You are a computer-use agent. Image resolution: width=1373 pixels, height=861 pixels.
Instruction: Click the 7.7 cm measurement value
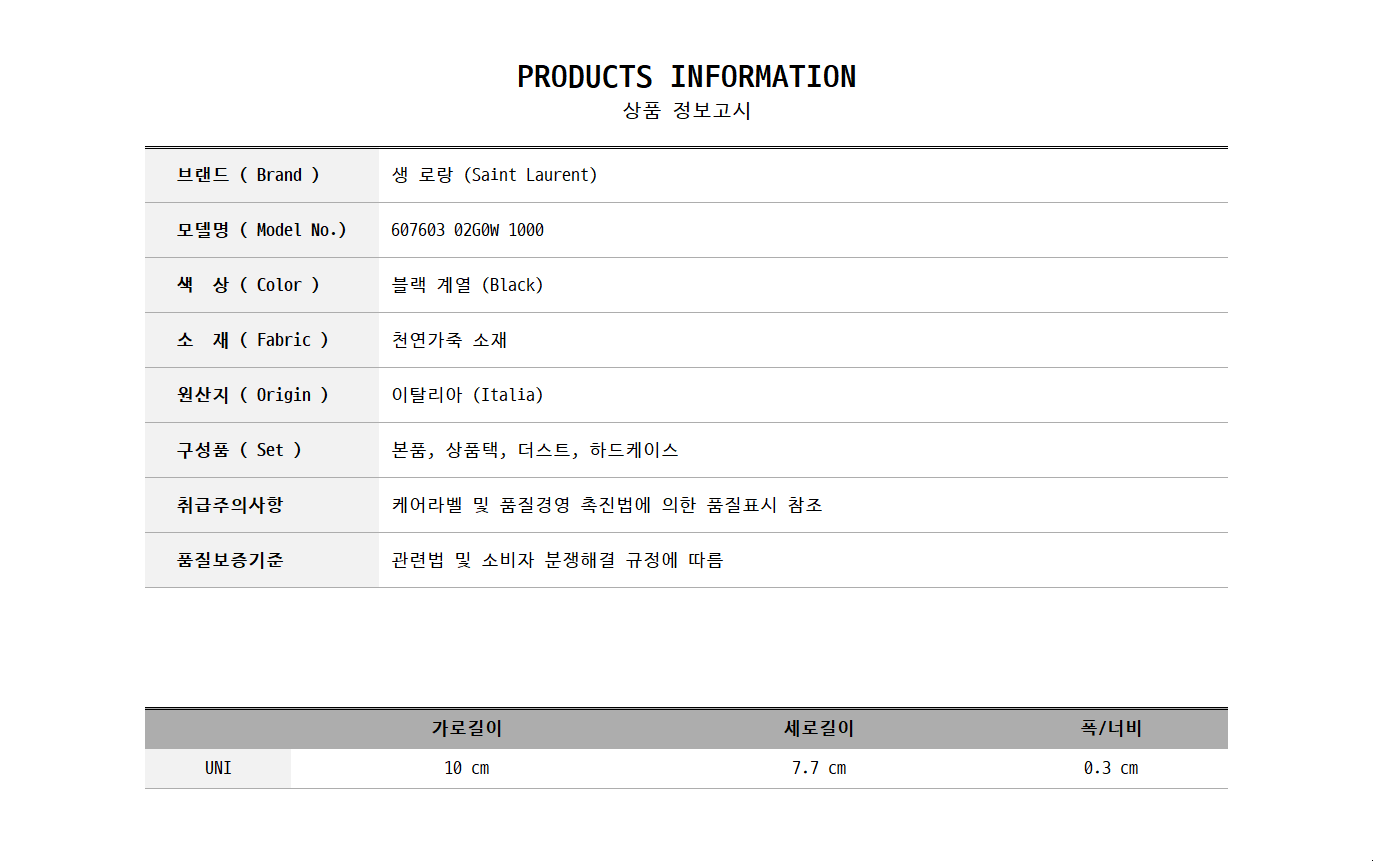(818, 768)
